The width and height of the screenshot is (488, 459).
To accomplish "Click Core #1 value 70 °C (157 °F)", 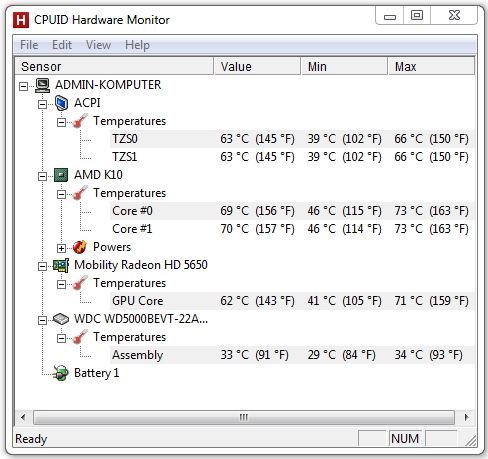I will [257, 229].
